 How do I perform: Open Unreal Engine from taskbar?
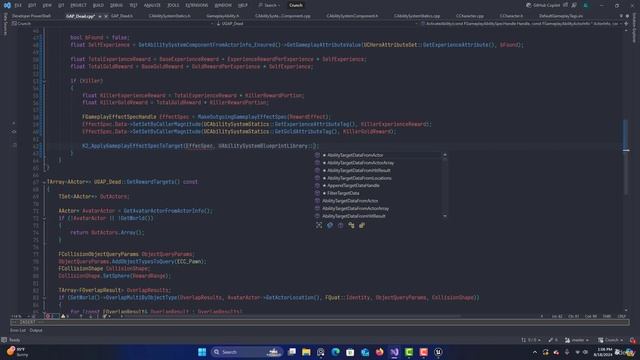coord(438,352)
